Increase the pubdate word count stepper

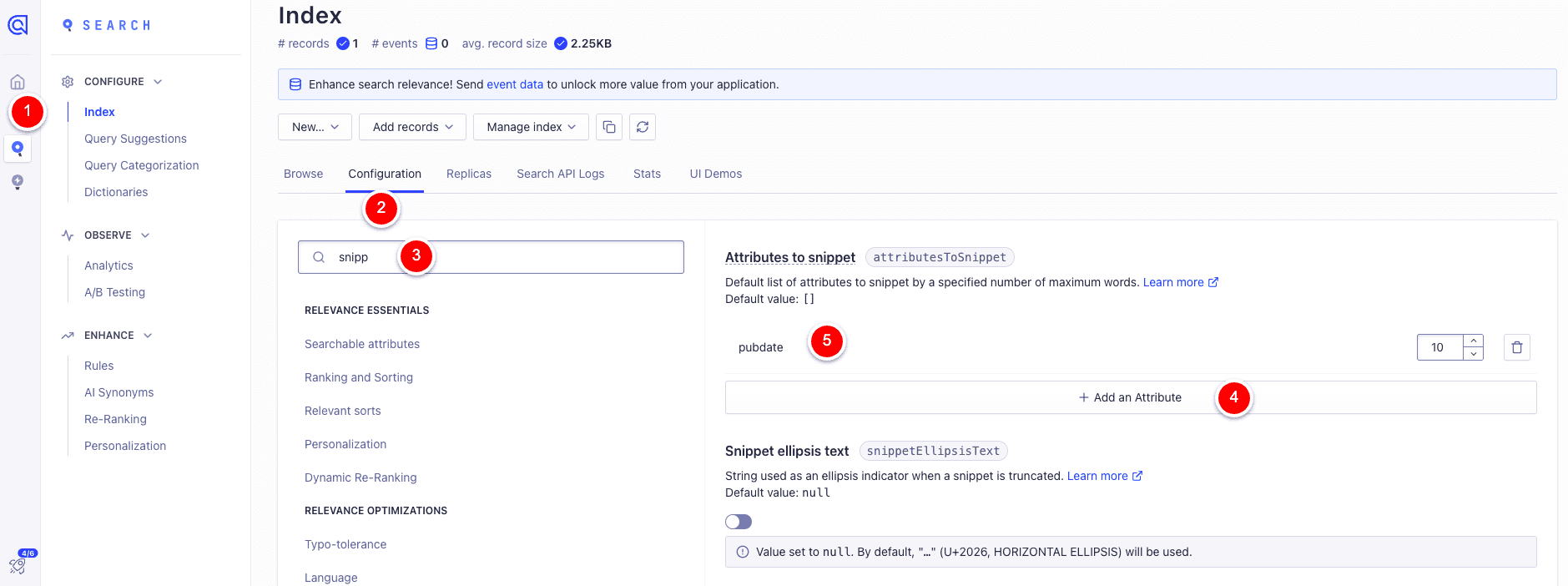[1474, 341]
